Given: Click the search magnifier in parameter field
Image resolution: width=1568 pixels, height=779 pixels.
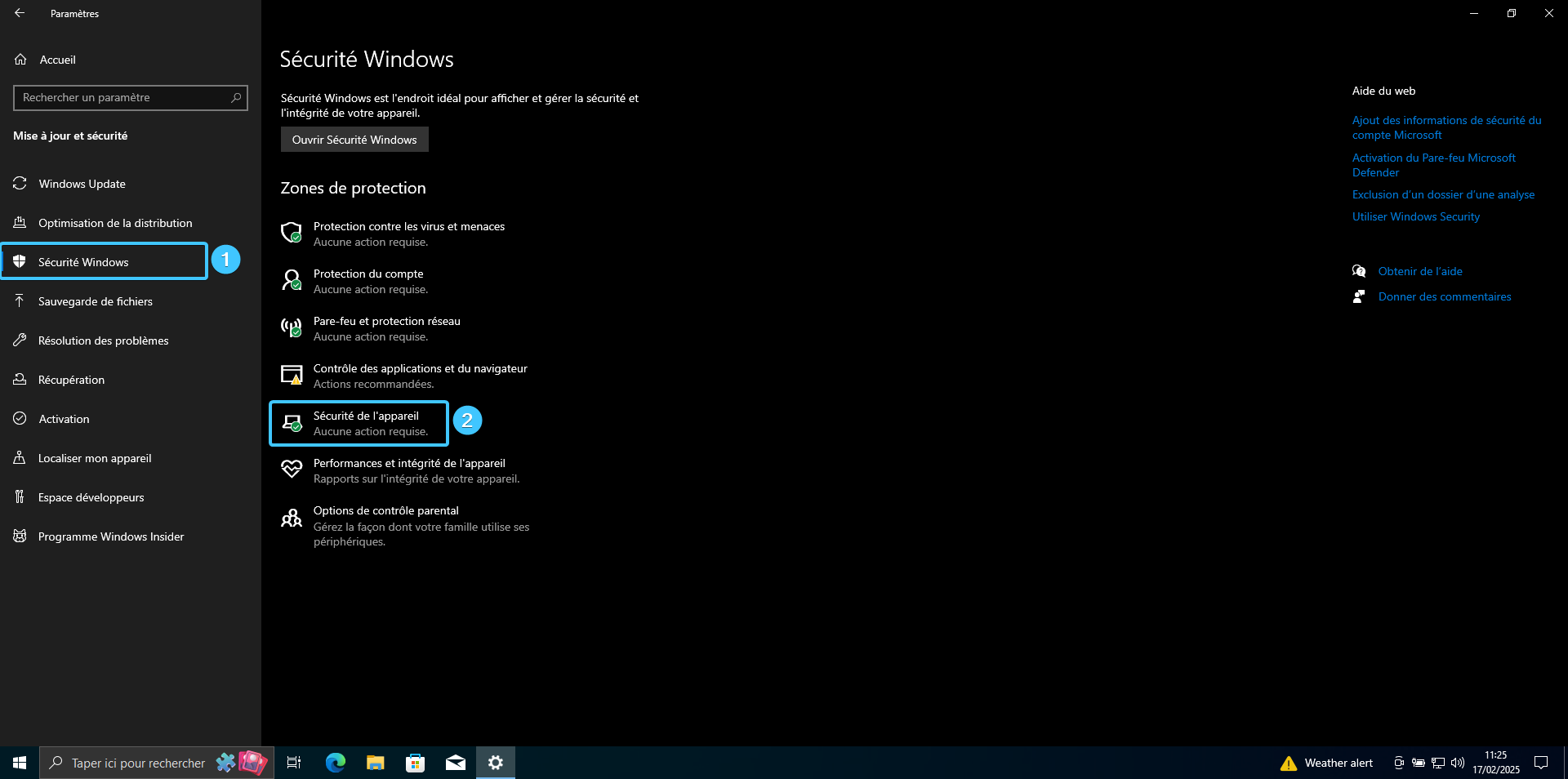Looking at the screenshot, I should (x=236, y=98).
